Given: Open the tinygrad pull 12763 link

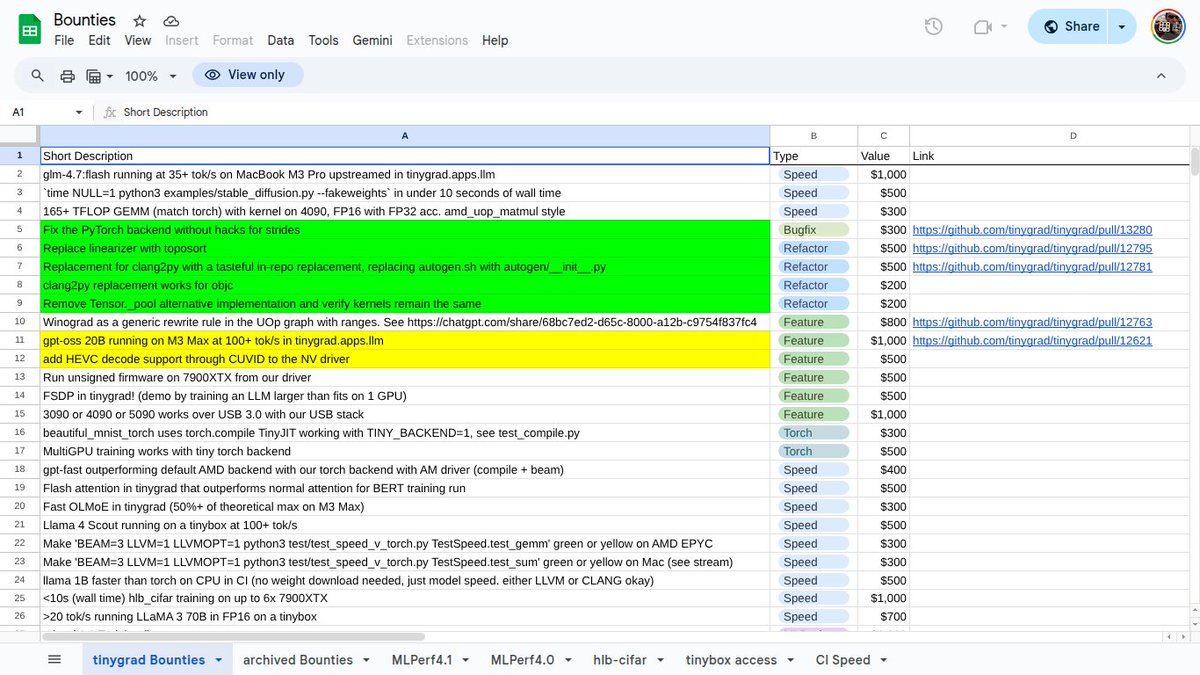Looking at the screenshot, I should point(1032,322).
